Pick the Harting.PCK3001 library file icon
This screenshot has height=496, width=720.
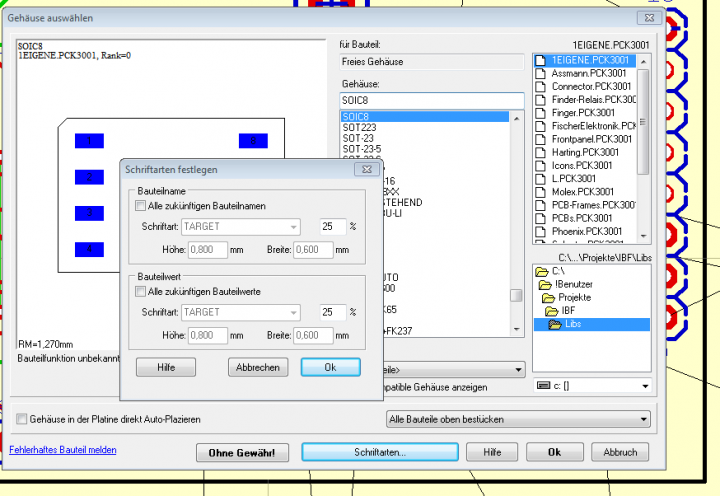click(543, 152)
